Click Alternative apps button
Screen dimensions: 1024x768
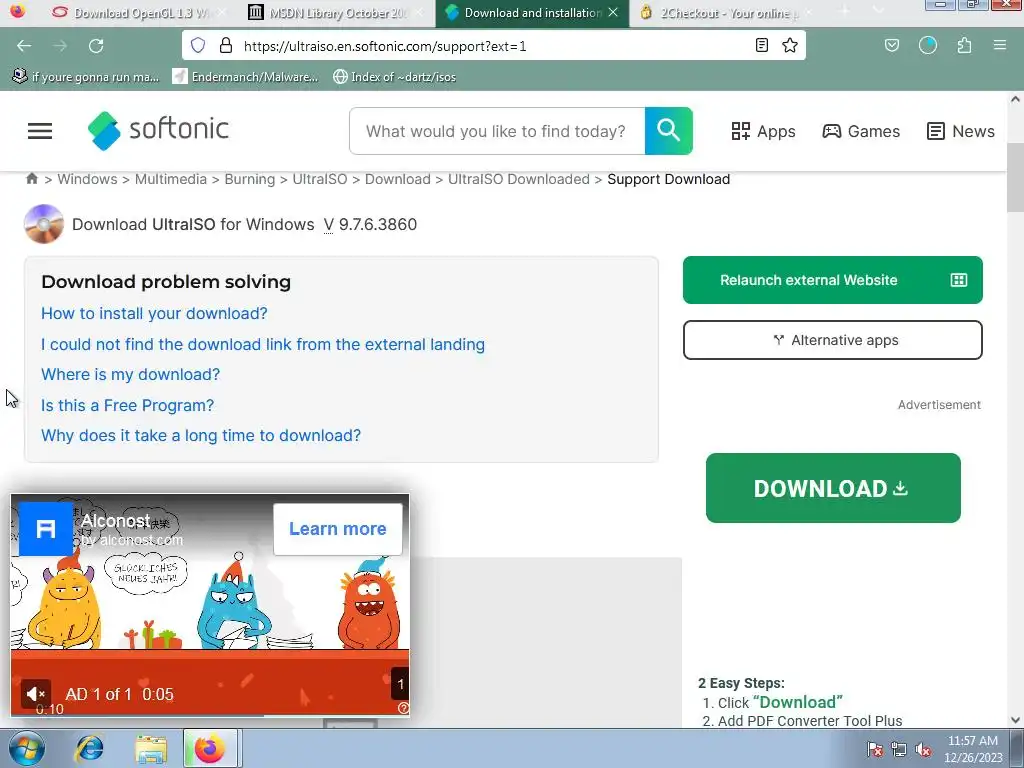[x=833, y=340]
